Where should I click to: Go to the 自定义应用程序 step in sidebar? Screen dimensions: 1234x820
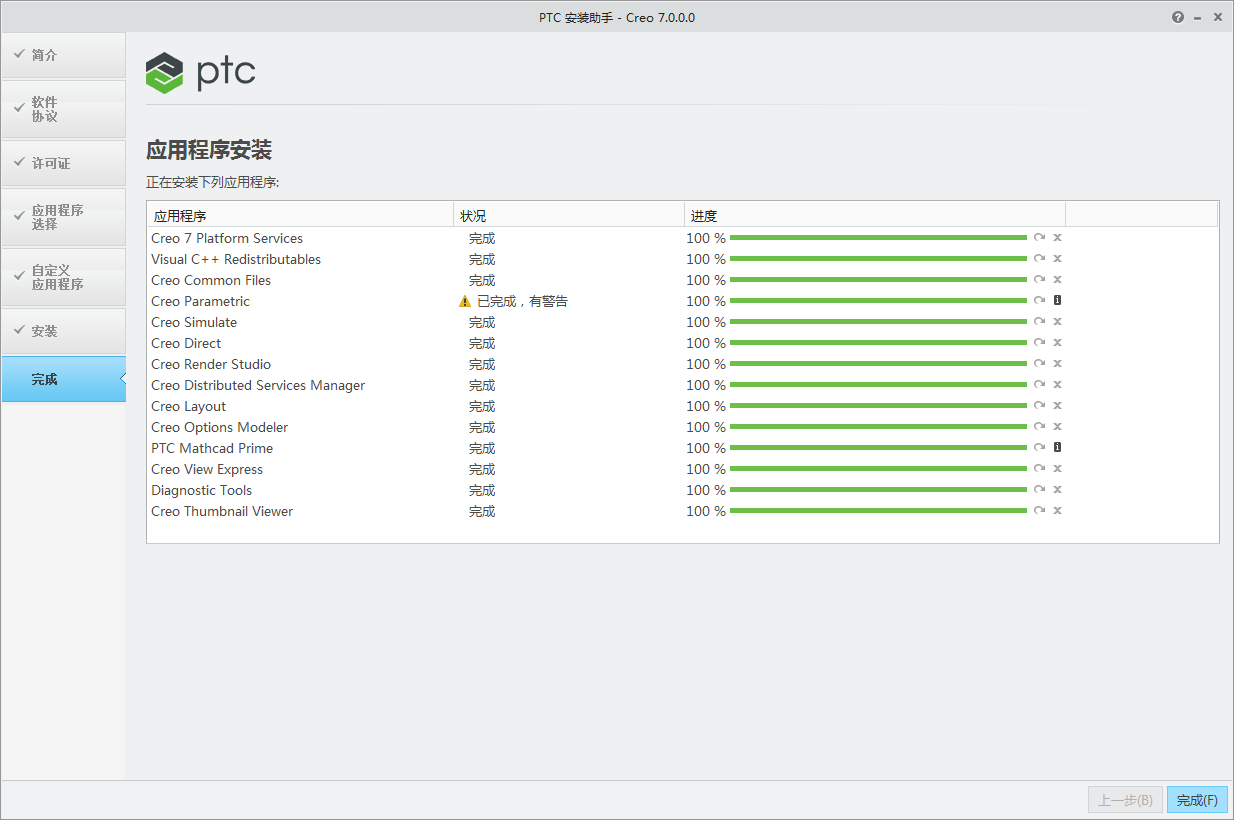63,277
